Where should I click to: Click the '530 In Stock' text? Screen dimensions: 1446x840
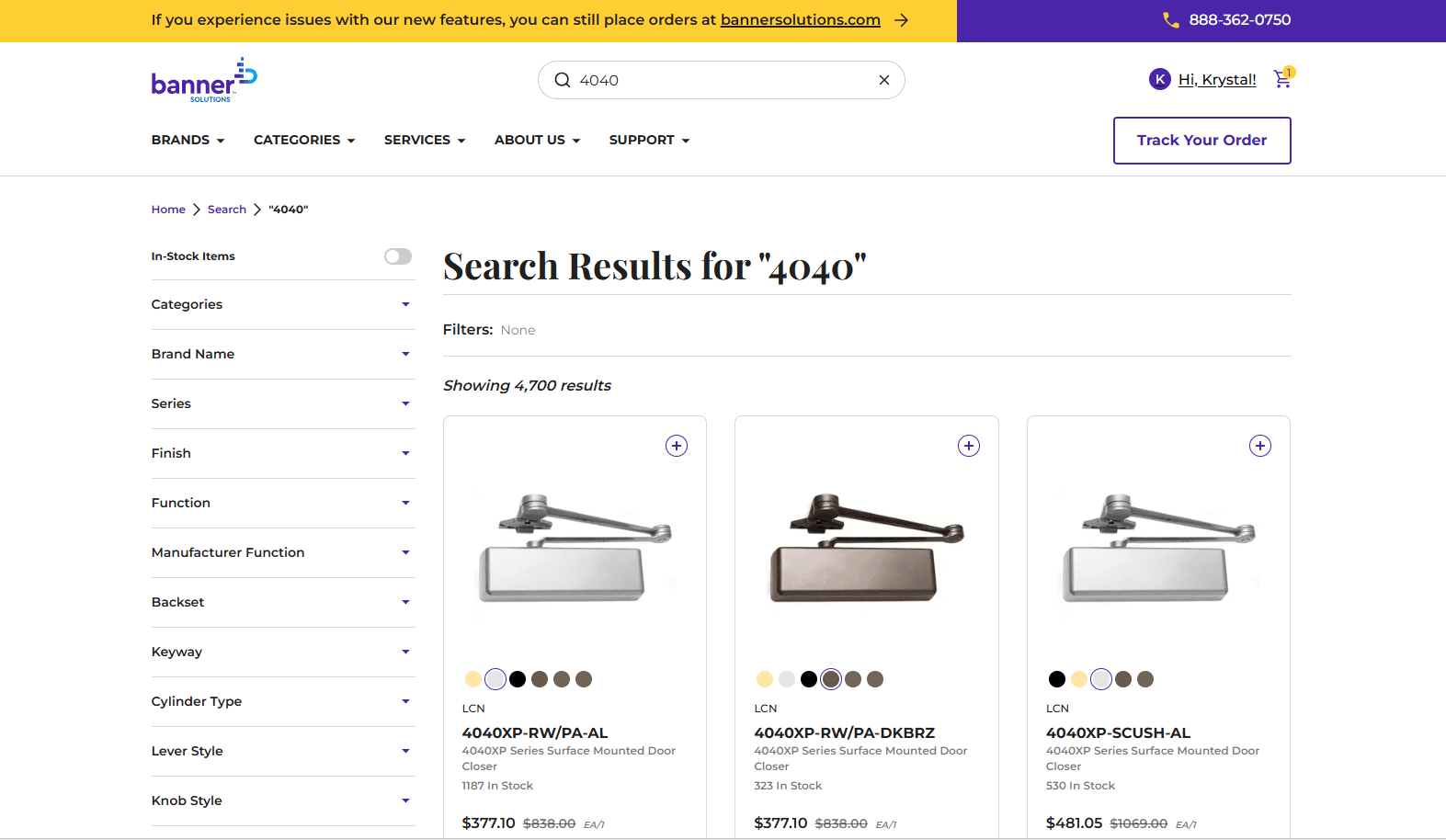tap(1081, 786)
